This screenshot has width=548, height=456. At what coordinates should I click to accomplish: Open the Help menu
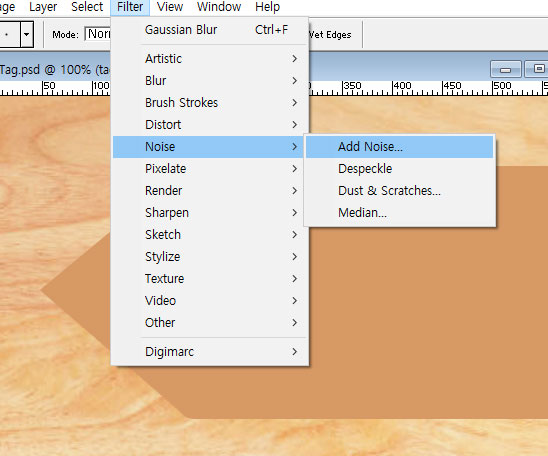(267, 7)
